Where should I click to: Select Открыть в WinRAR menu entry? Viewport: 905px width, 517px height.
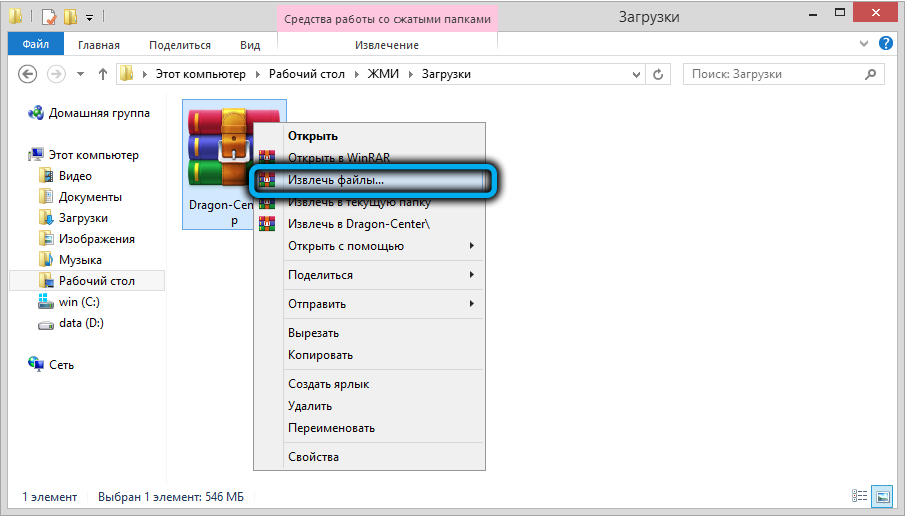coord(337,157)
